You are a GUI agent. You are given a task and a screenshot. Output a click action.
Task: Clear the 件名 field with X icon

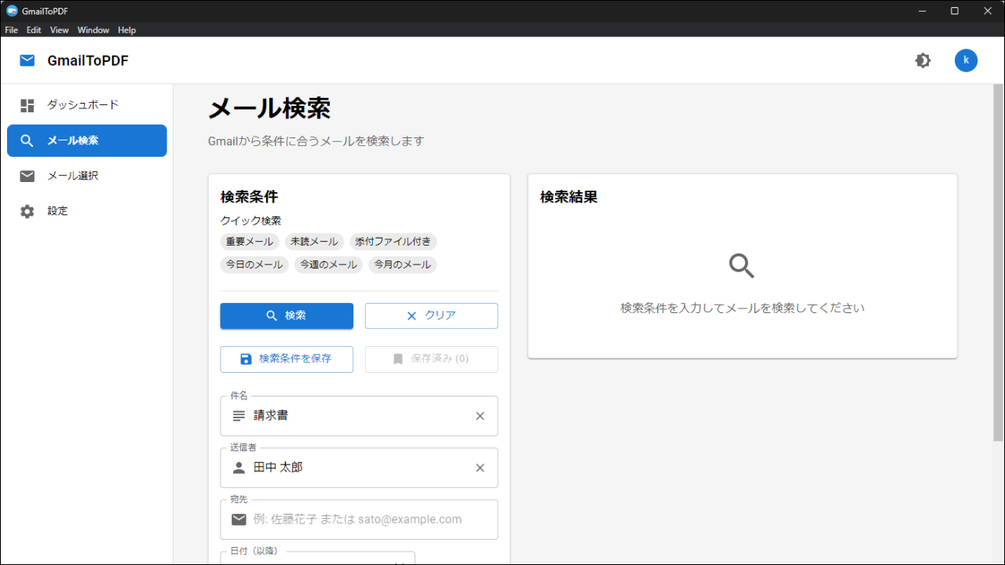pos(479,416)
